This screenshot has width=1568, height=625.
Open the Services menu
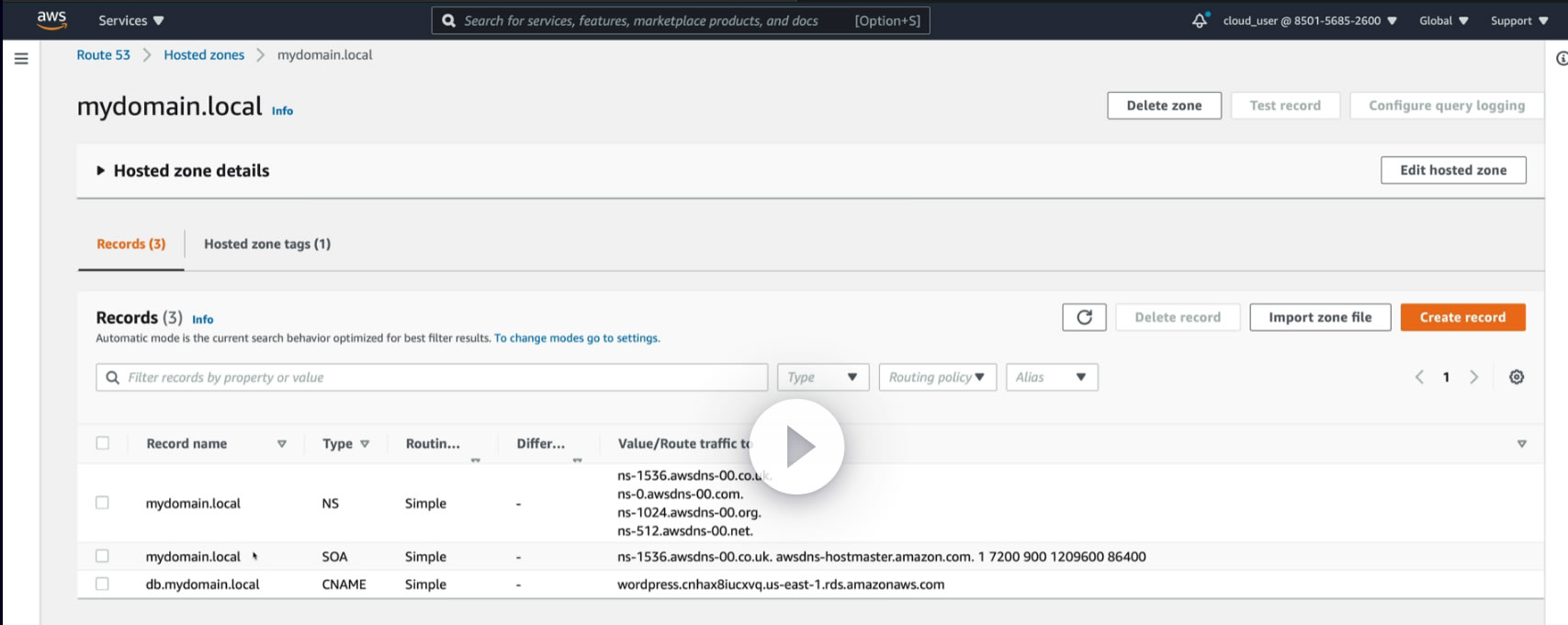[130, 20]
